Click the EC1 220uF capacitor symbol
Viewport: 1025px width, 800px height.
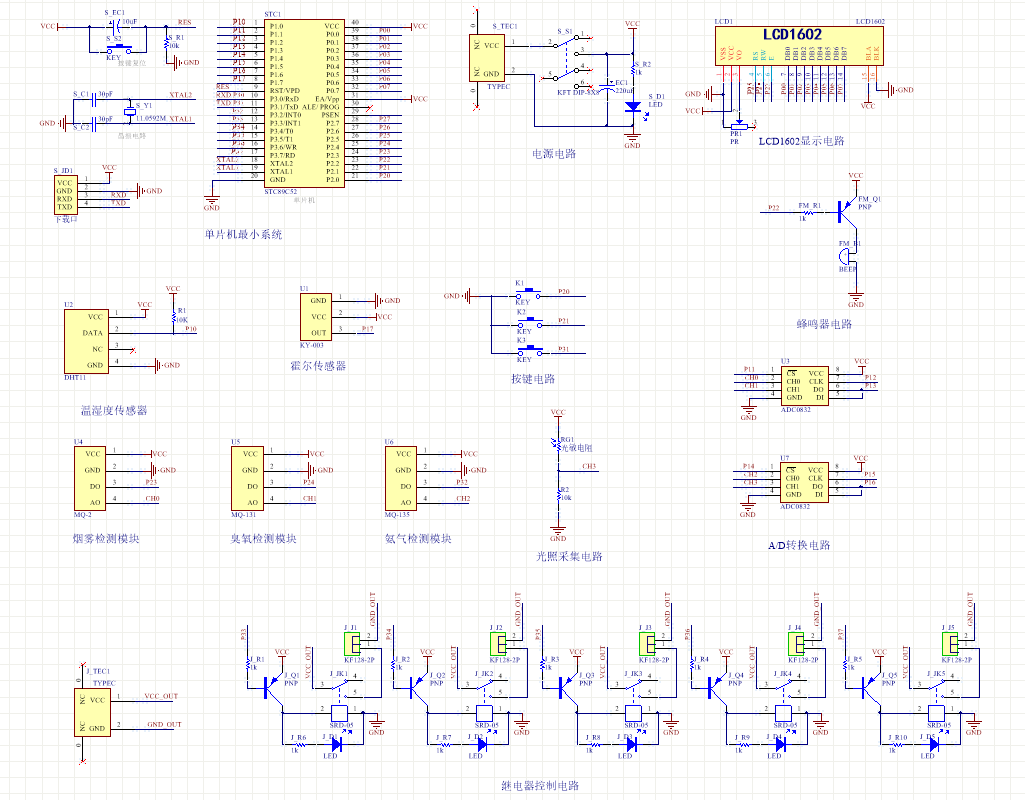pos(608,86)
